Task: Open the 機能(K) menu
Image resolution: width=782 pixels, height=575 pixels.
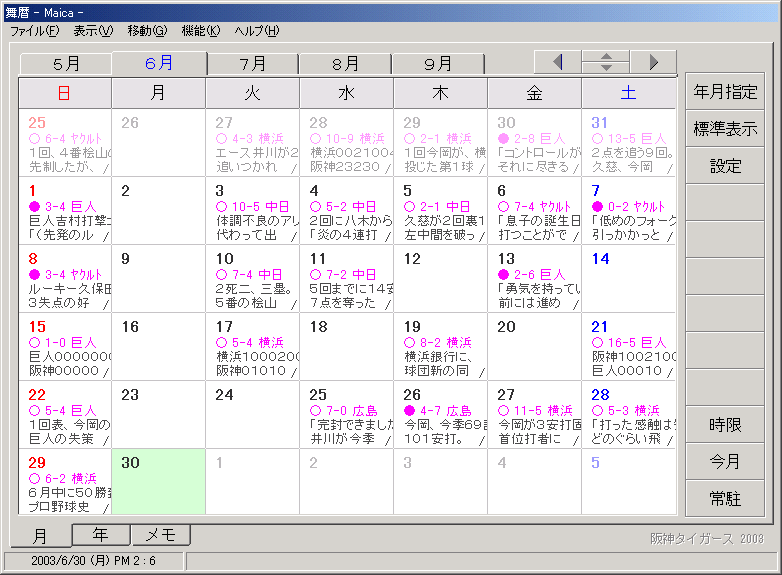Action: tap(200, 31)
